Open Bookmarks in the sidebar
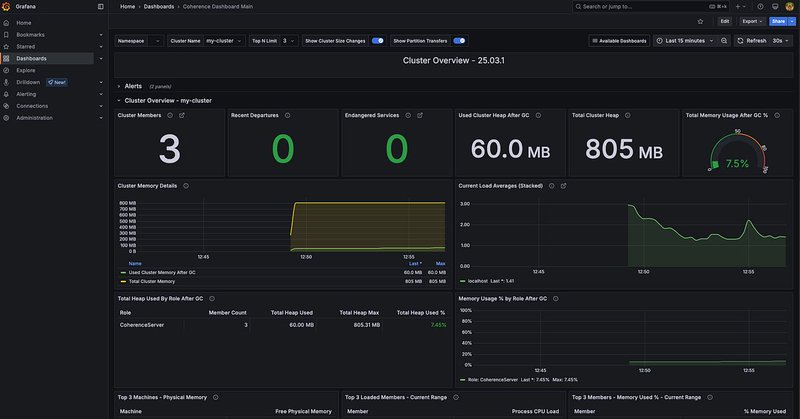The image size is (800, 419). 30,35
